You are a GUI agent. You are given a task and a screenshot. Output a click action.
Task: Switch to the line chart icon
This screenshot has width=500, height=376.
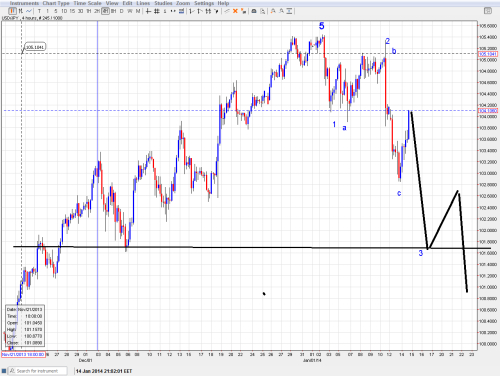[x=29, y=11]
